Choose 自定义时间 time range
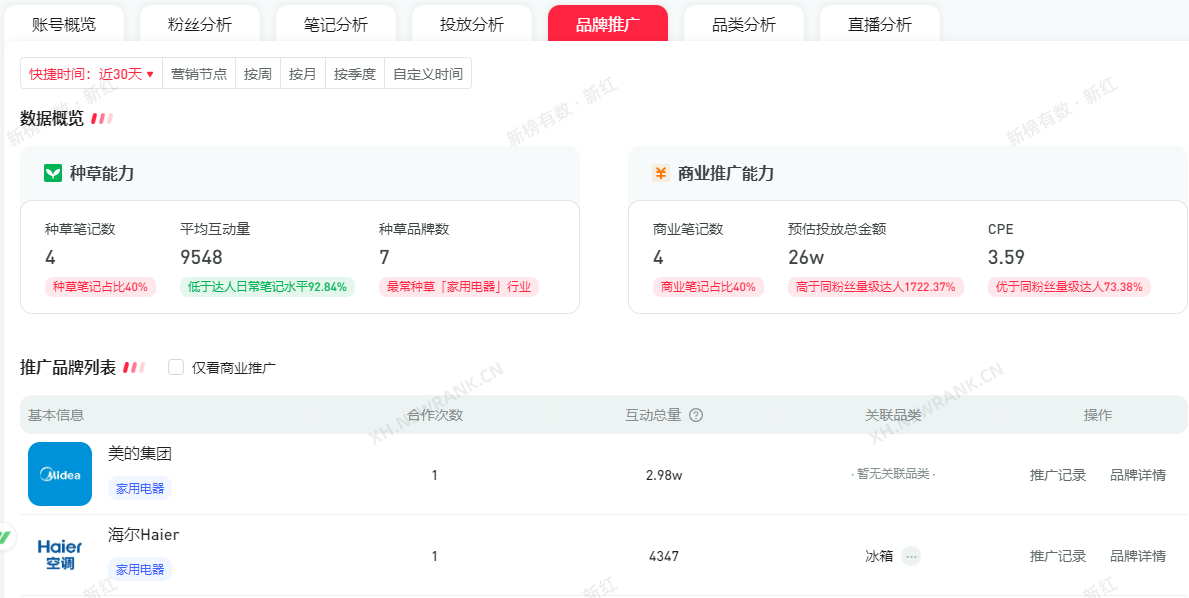The image size is (1189, 598). [x=428, y=74]
